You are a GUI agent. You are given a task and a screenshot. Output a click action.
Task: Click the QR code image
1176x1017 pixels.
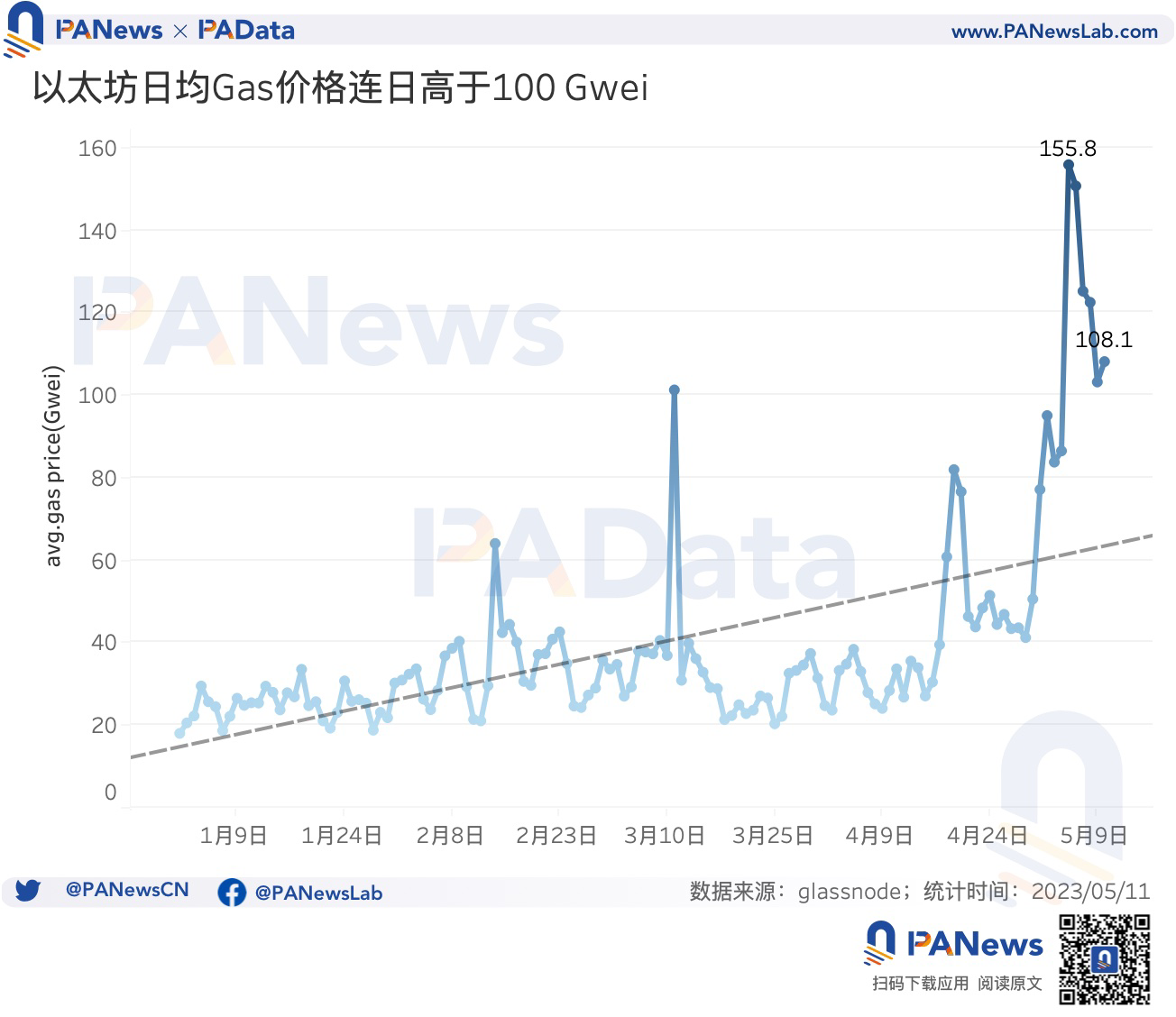coord(1104,959)
